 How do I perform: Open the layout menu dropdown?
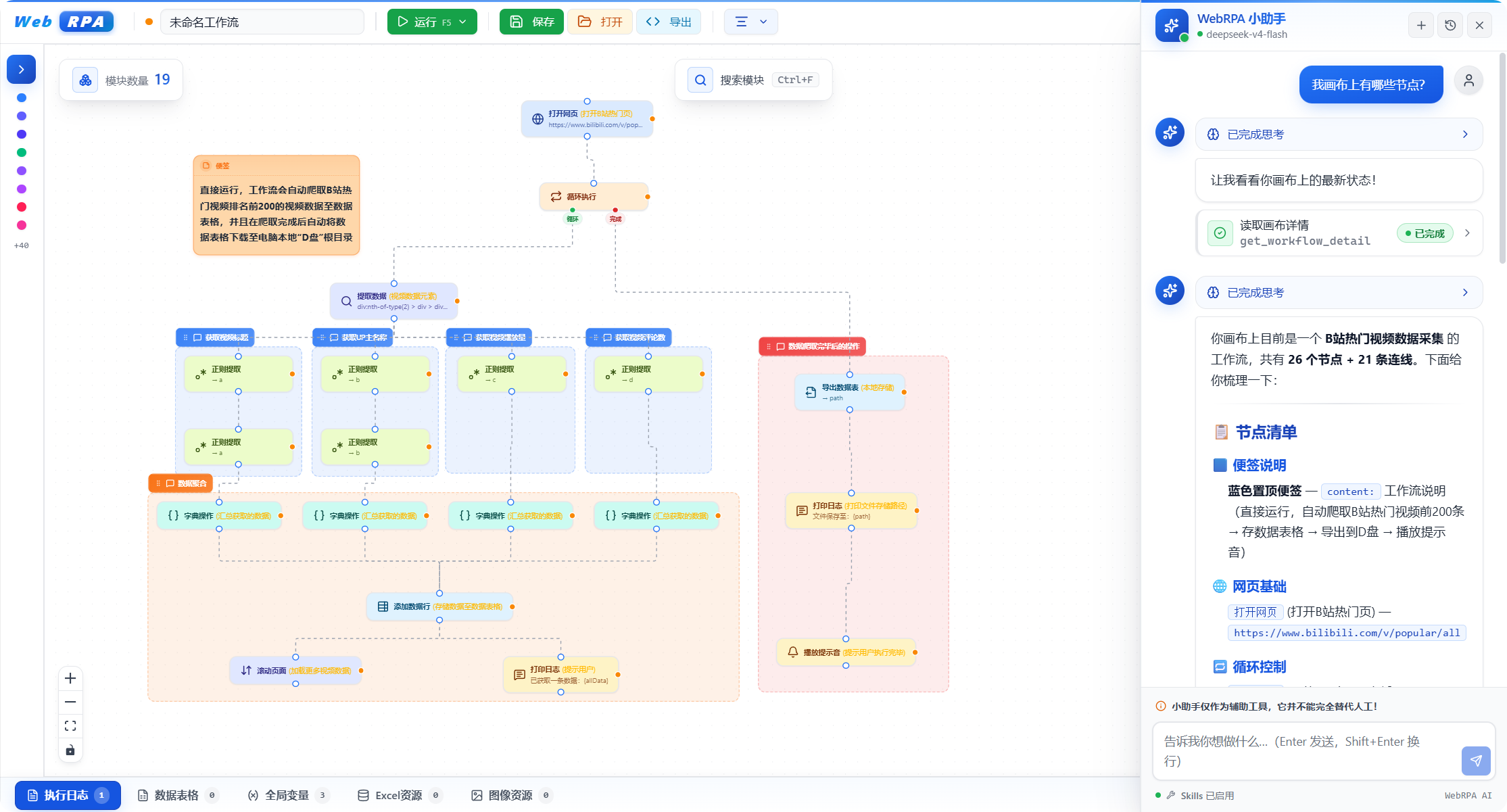point(750,22)
